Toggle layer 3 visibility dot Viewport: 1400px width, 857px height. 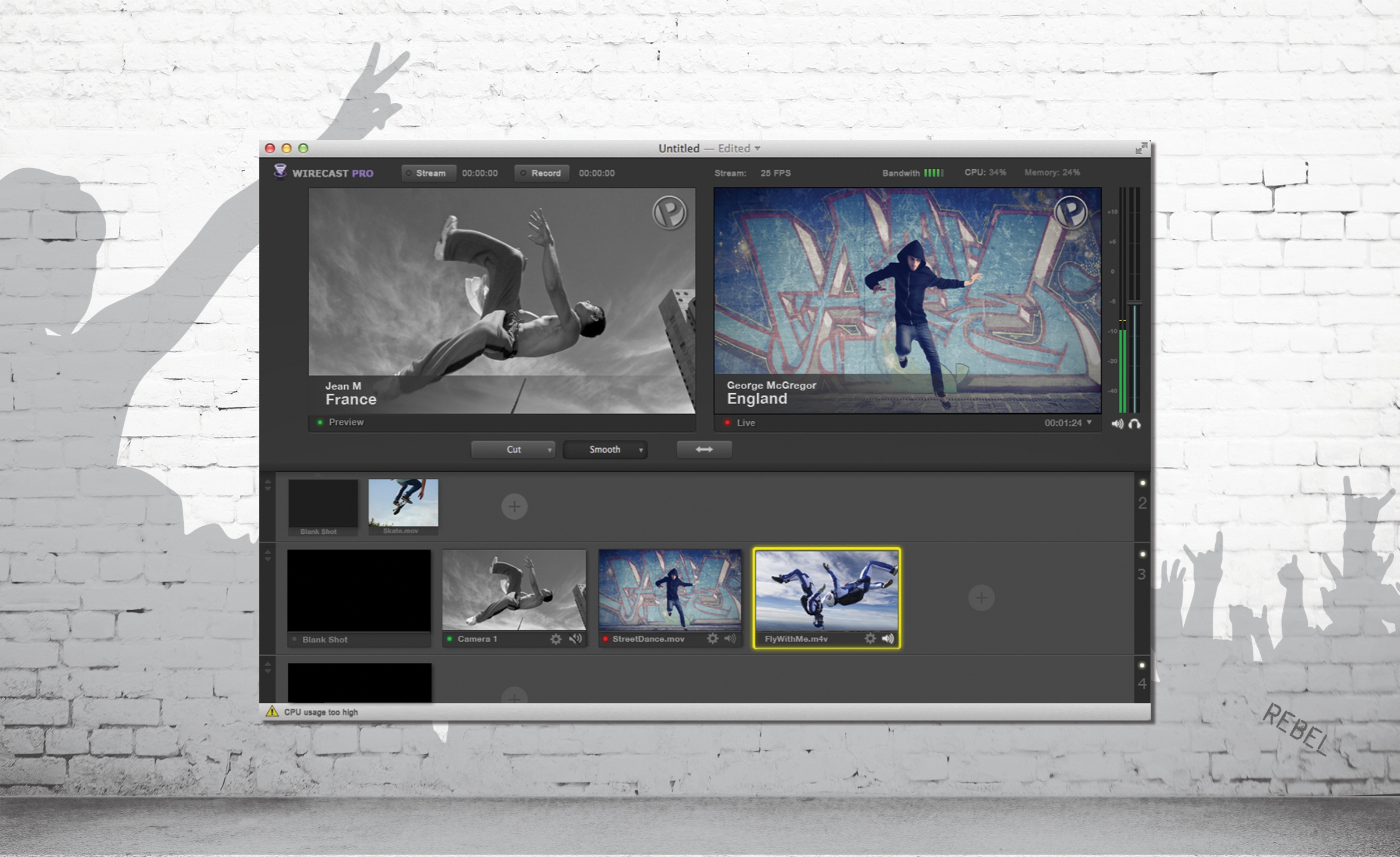point(1142,554)
